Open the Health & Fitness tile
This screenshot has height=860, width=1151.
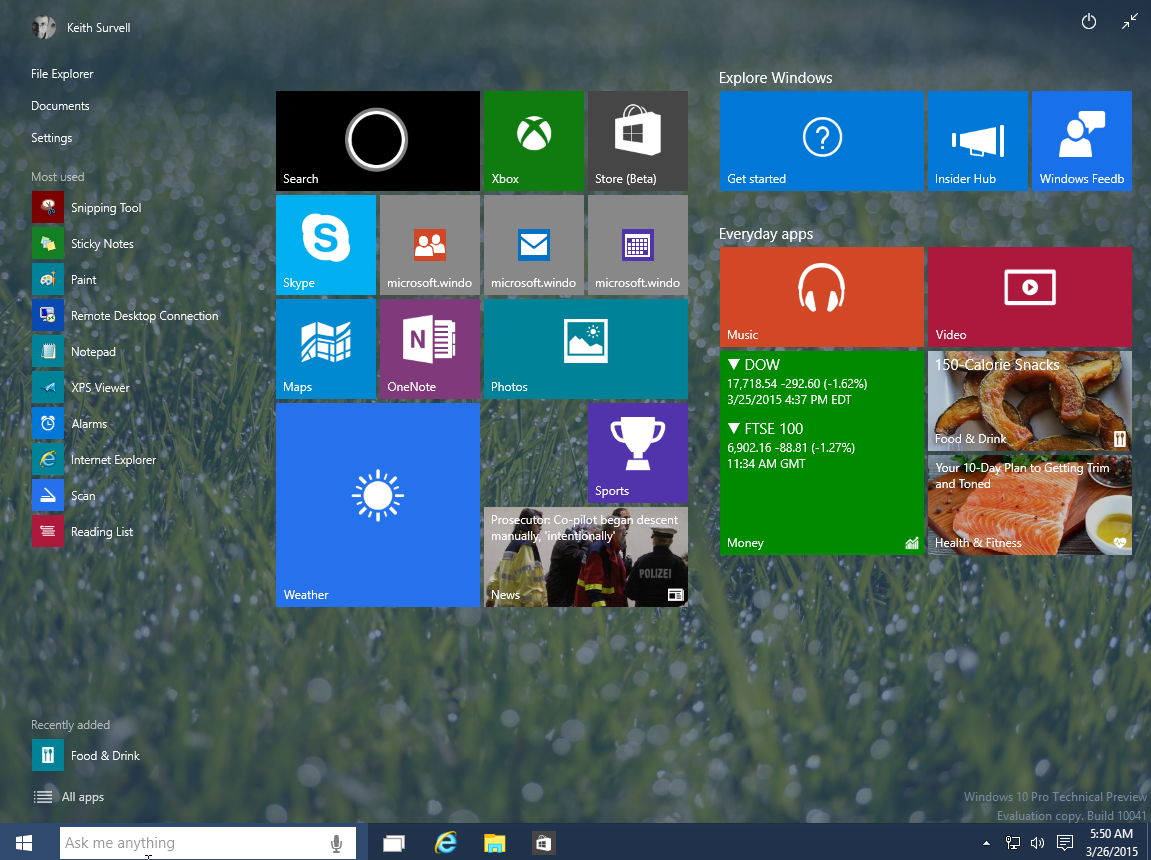click(x=1029, y=505)
